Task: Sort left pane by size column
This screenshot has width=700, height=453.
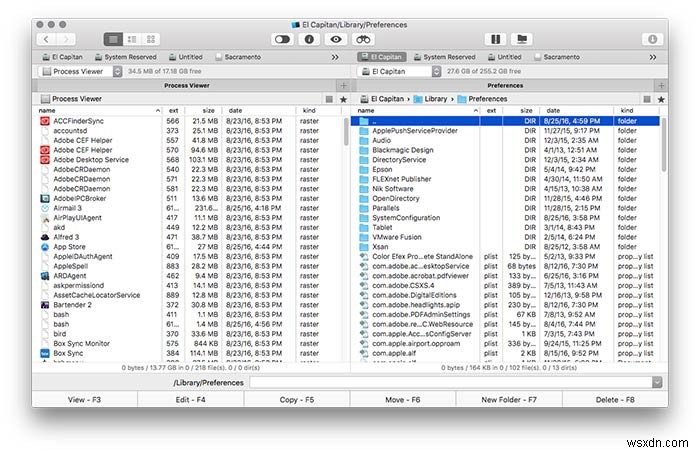Action: pyautogui.click(x=204, y=110)
